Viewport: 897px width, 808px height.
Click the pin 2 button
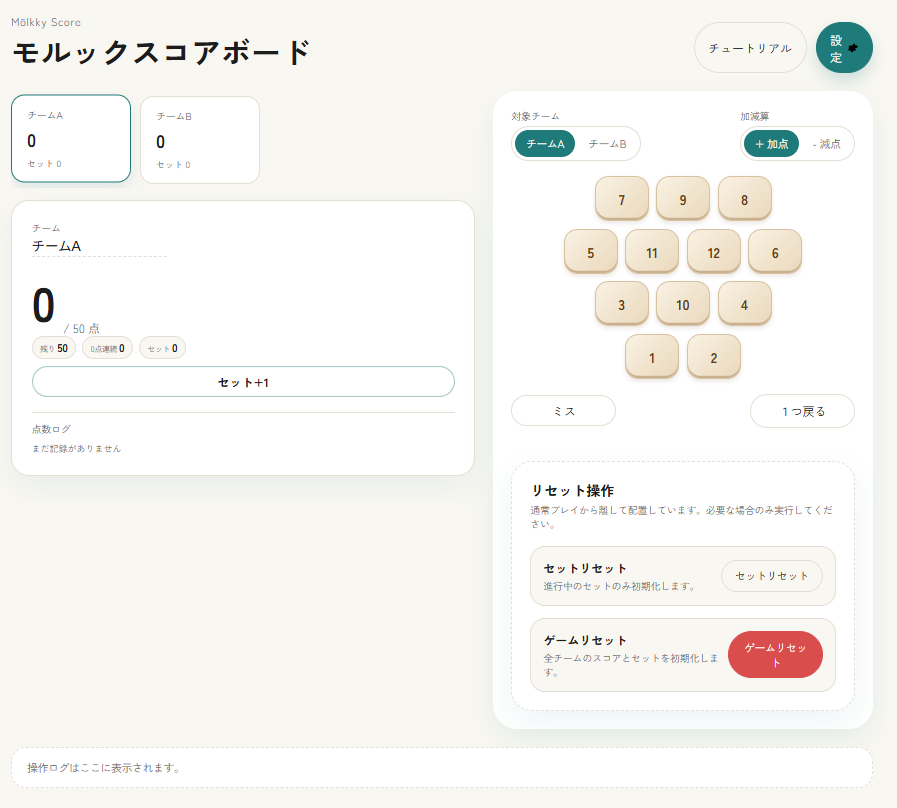coord(714,356)
